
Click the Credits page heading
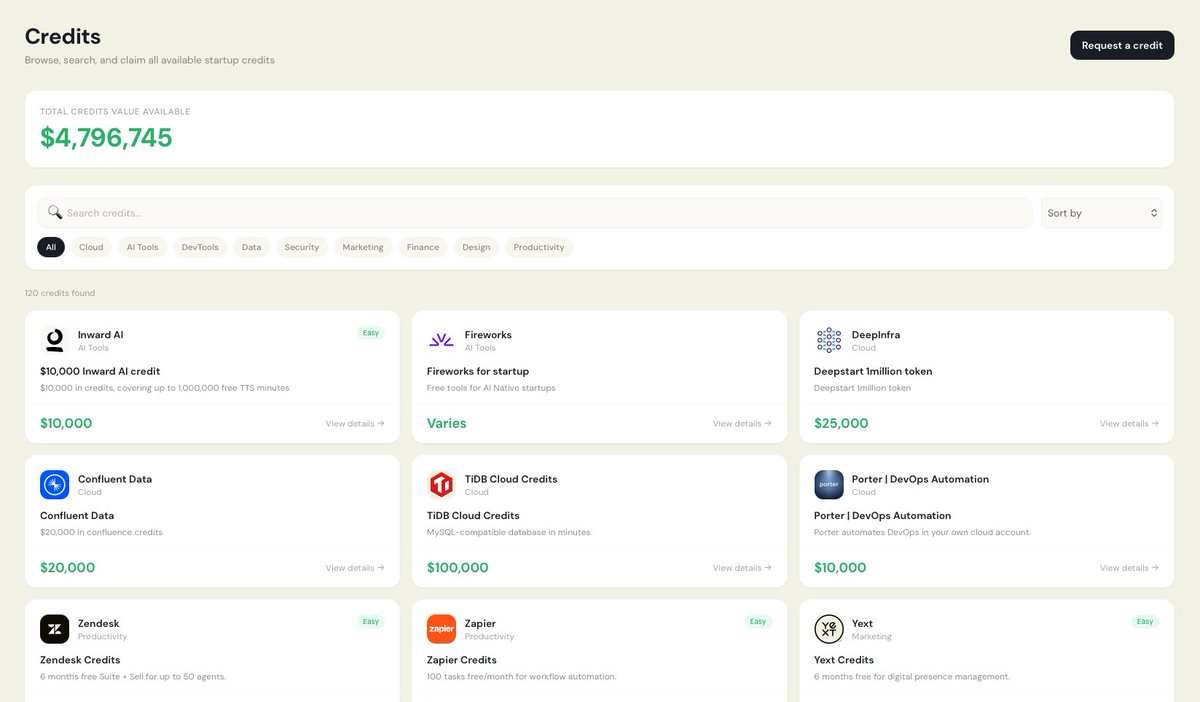(63, 36)
